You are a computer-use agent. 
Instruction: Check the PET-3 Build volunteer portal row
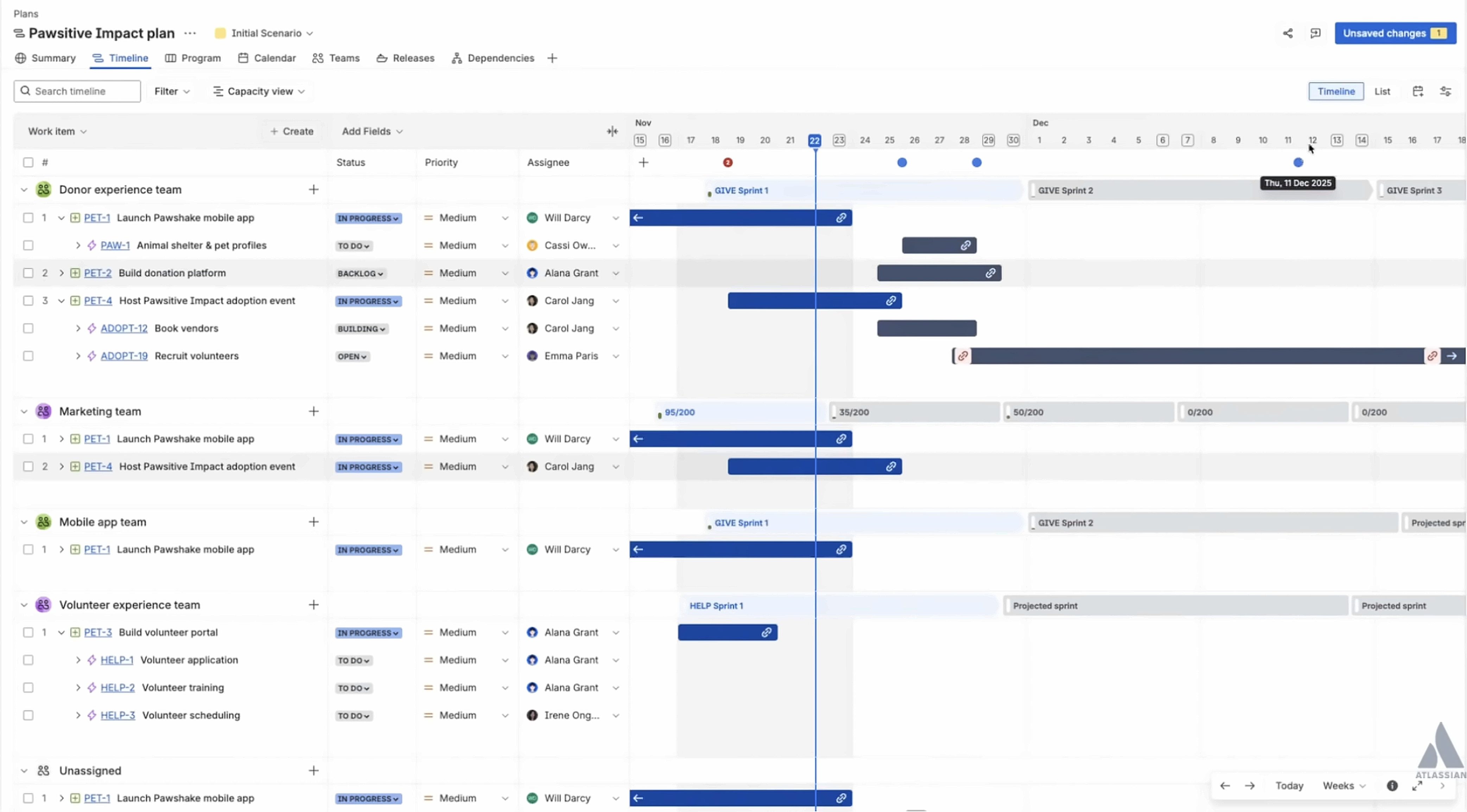pos(28,632)
